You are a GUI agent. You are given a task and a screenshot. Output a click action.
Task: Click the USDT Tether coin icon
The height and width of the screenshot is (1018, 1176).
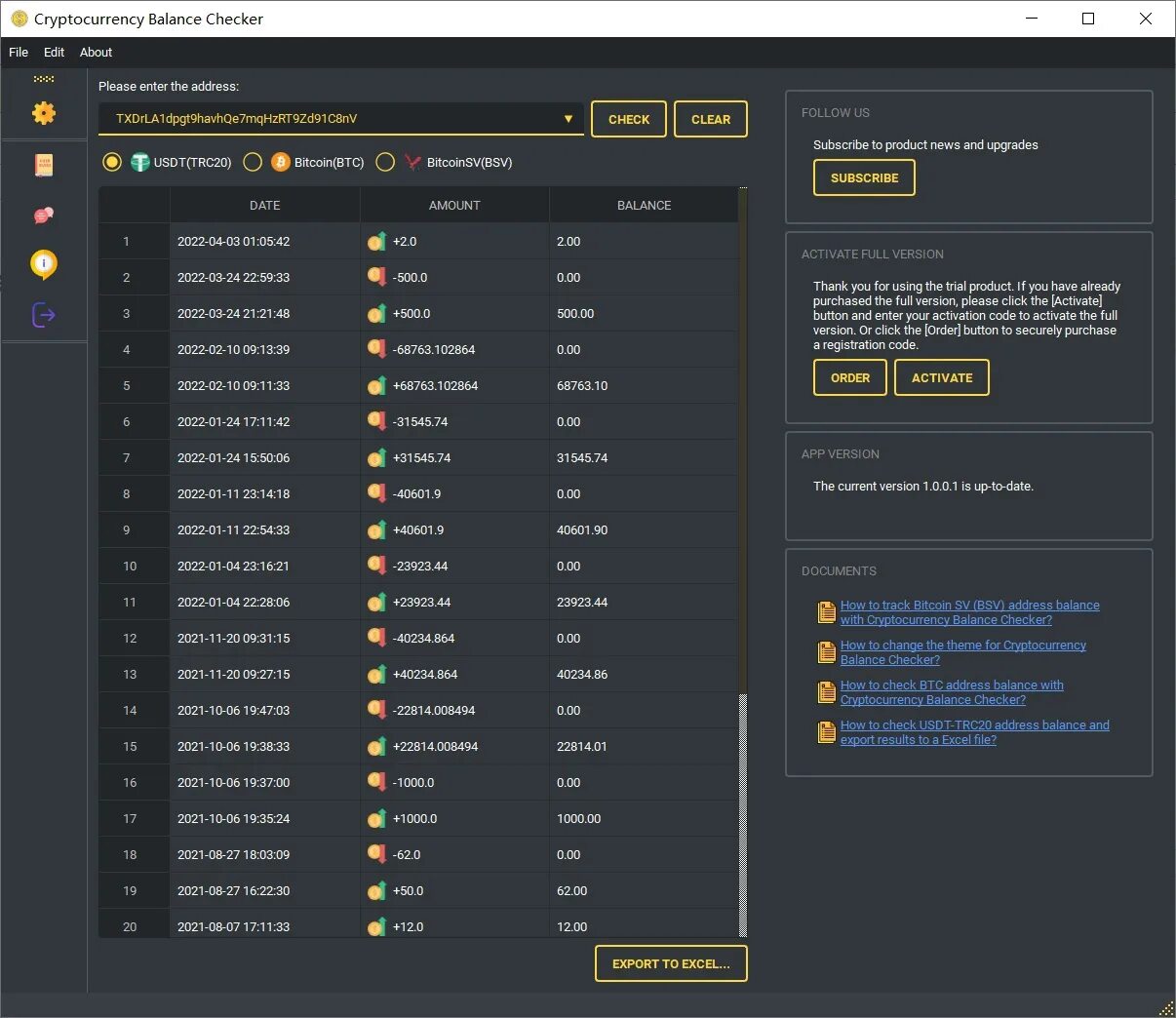(x=140, y=162)
